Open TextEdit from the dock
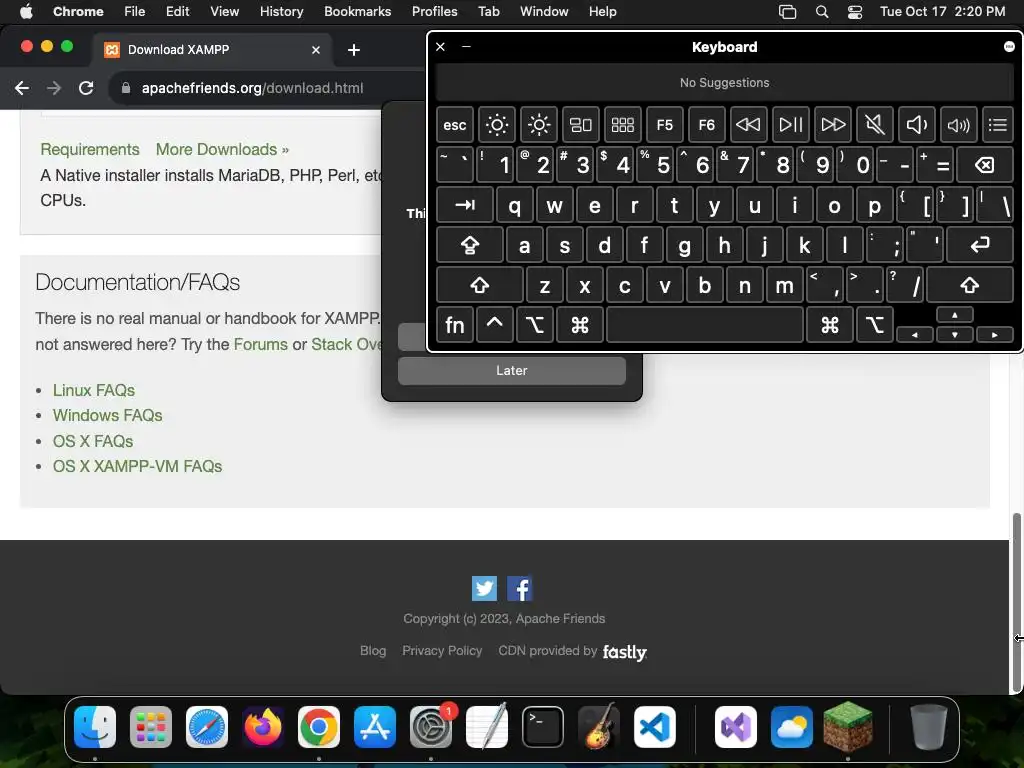The height and width of the screenshot is (768, 1024). [487, 727]
